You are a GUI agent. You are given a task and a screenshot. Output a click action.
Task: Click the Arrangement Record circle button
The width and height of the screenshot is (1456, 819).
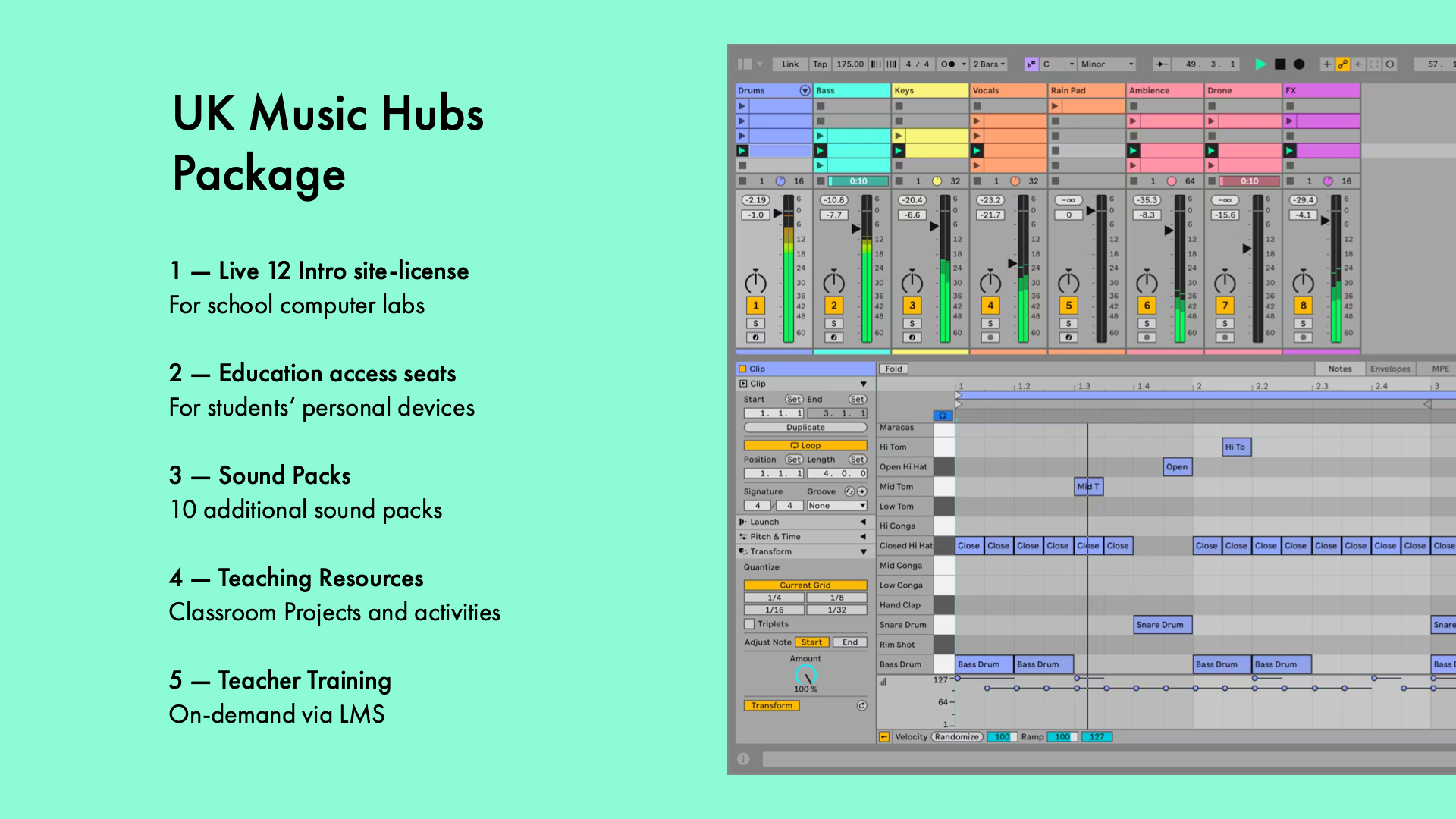point(1299,64)
